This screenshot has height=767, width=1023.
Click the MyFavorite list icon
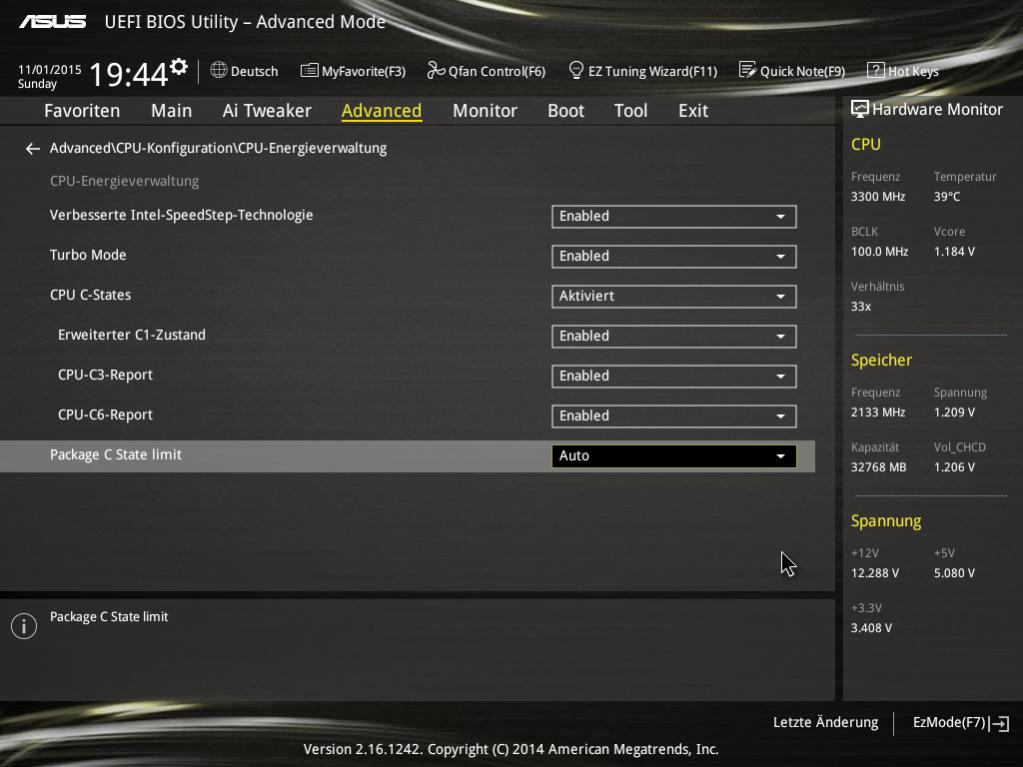(x=309, y=70)
